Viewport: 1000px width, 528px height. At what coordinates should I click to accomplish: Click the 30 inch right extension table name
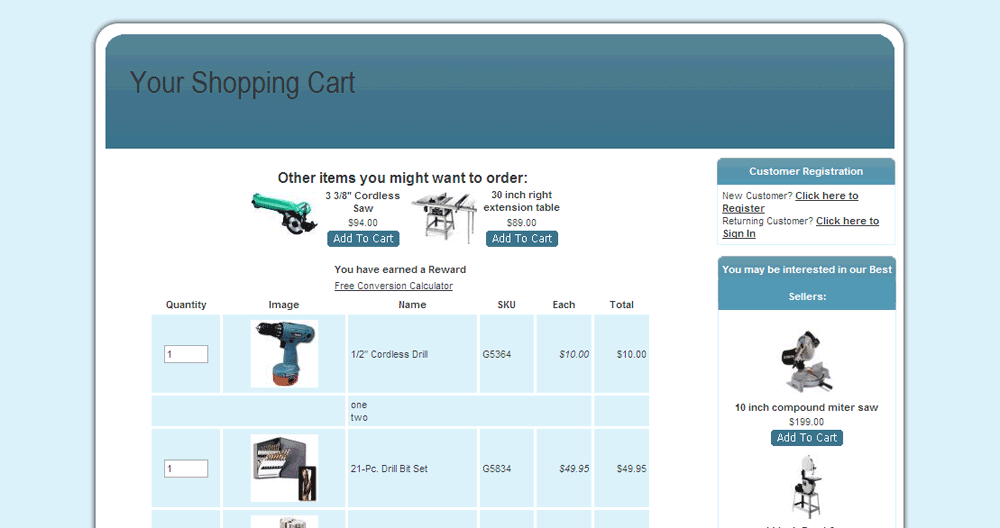click(x=521, y=201)
